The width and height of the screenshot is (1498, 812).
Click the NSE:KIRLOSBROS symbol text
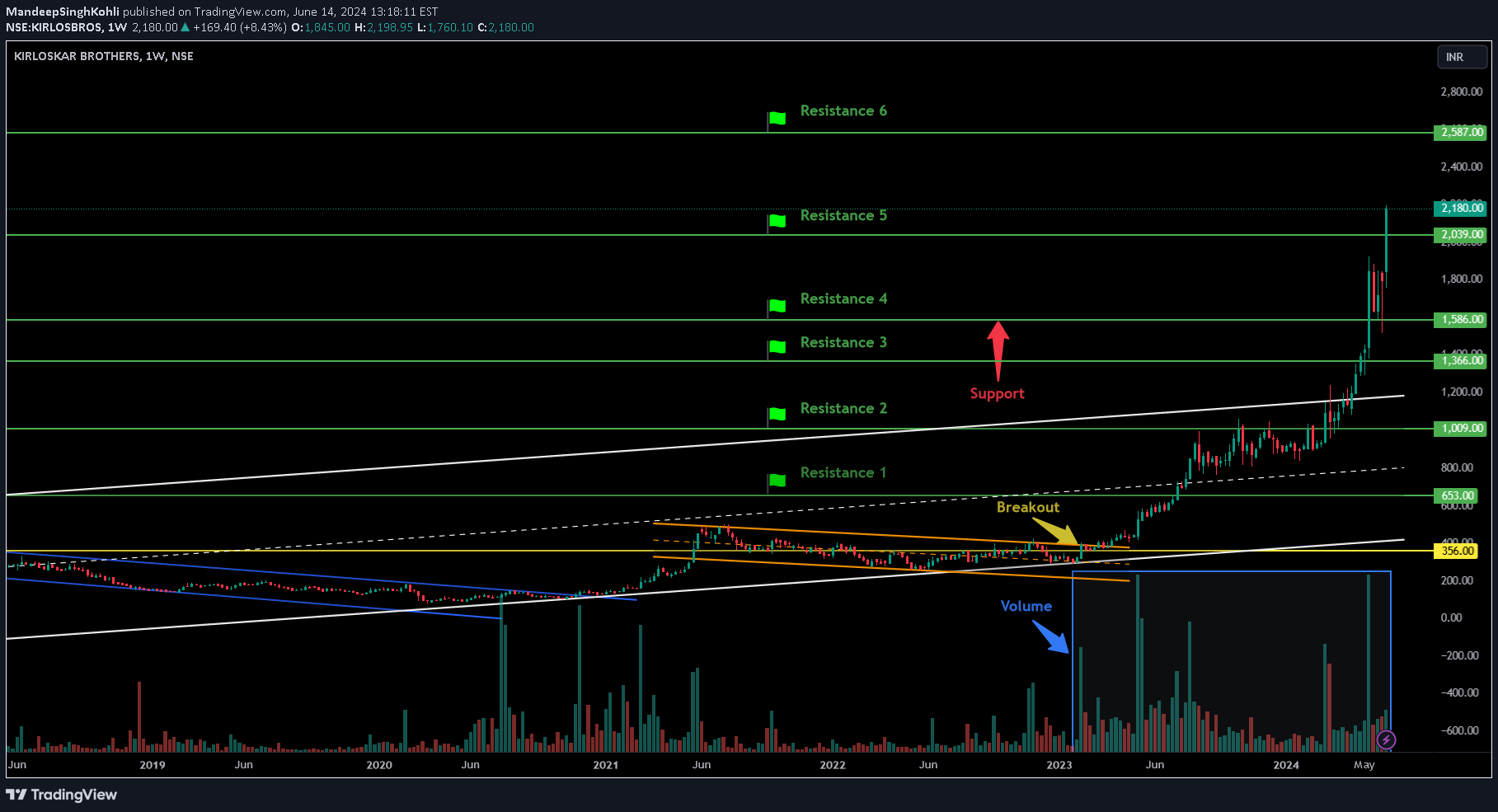[54, 27]
